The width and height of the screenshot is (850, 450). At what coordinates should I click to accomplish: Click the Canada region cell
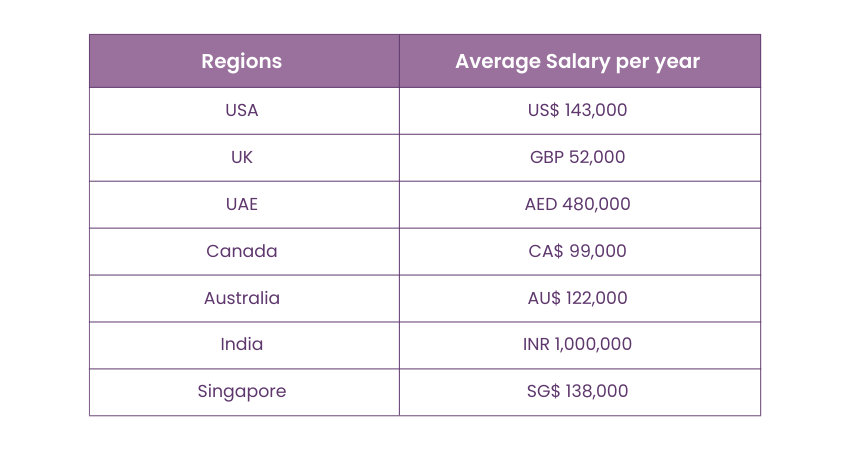(x=242, y=251)
